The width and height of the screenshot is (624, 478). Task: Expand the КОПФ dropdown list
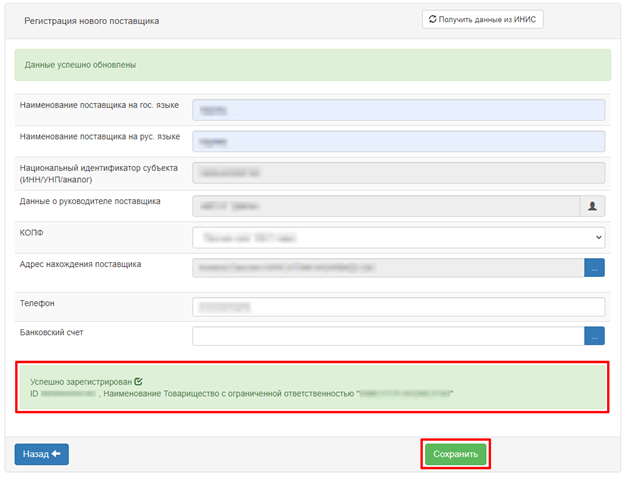[399, 238]
